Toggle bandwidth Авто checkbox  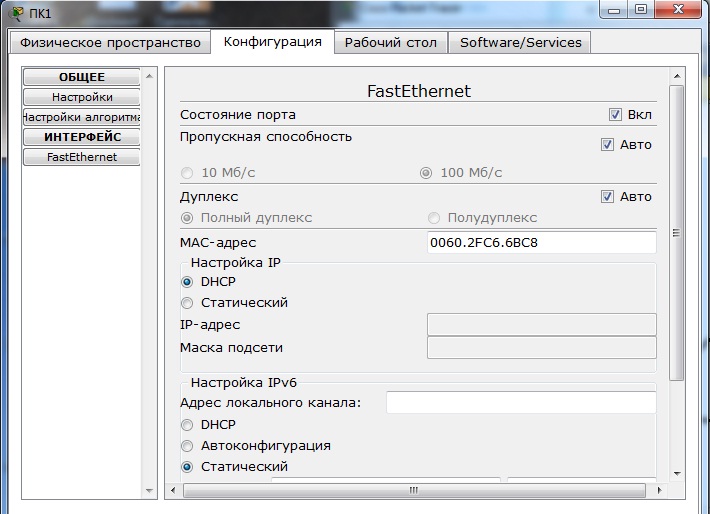coord(607,144)
